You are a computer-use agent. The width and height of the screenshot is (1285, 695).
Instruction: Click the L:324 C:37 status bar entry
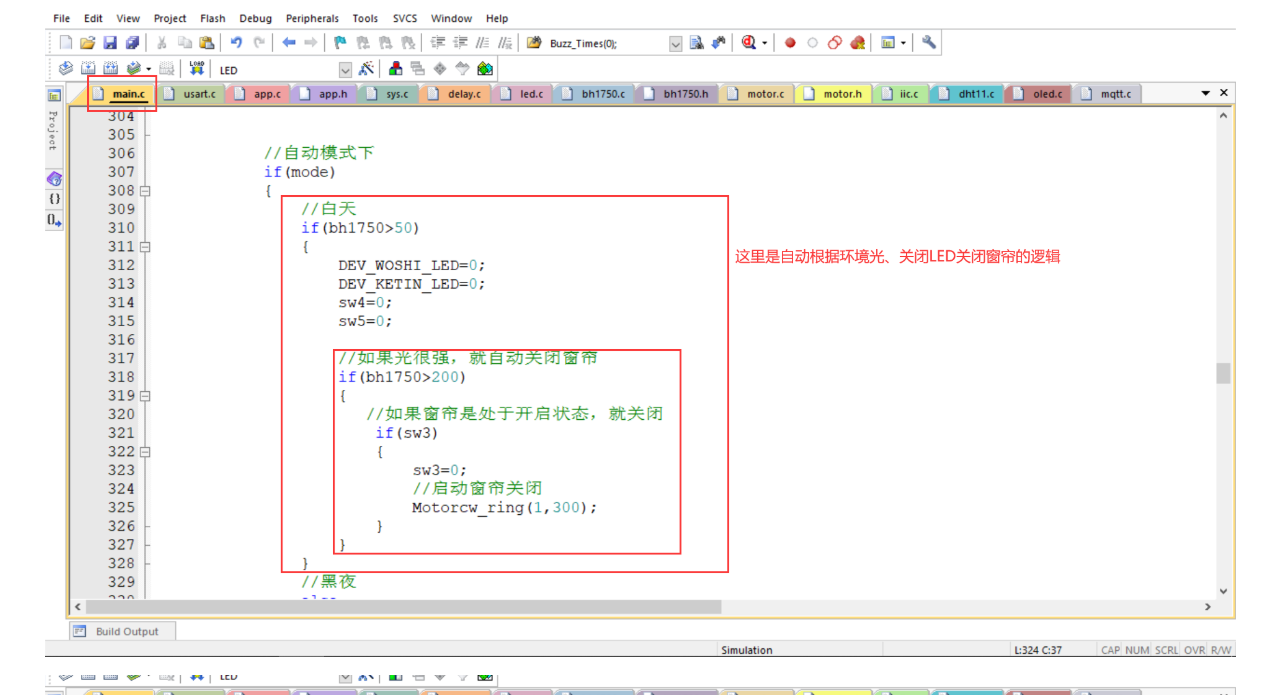pyautogui.click(x=1037, y=650)
